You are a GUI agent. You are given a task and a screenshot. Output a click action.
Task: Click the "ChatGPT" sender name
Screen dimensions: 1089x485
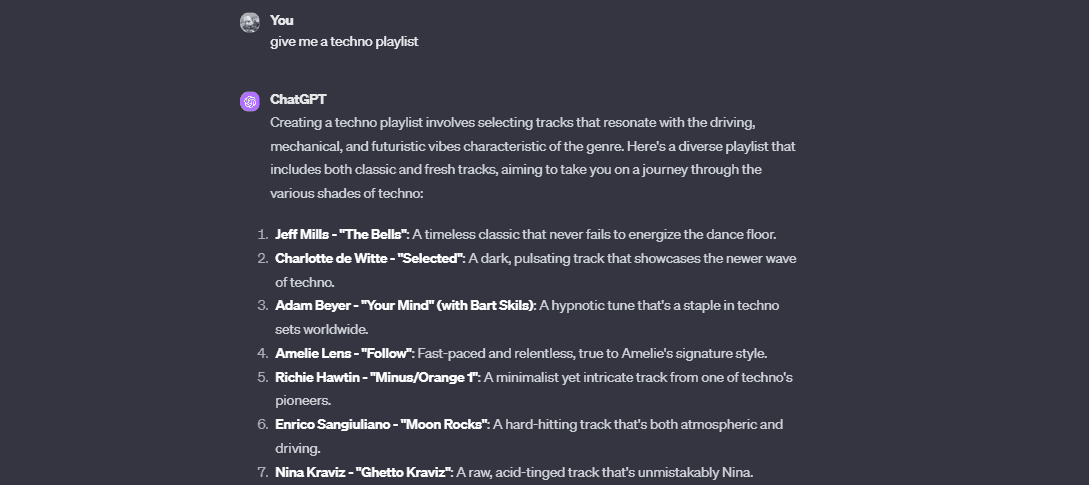(x=298, y=99)
